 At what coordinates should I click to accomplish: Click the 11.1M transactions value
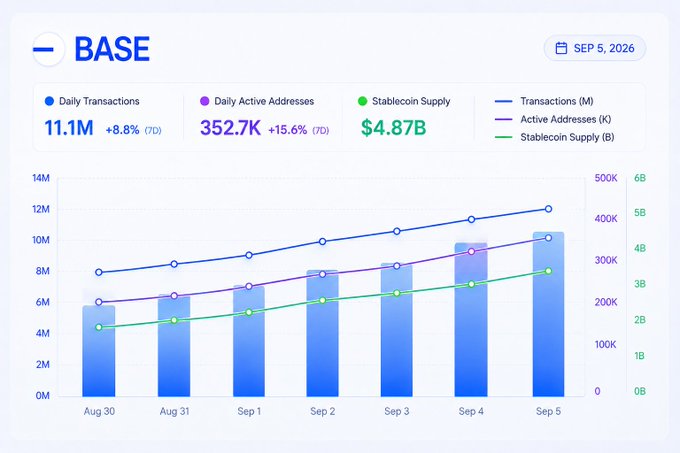coord(69,128)
